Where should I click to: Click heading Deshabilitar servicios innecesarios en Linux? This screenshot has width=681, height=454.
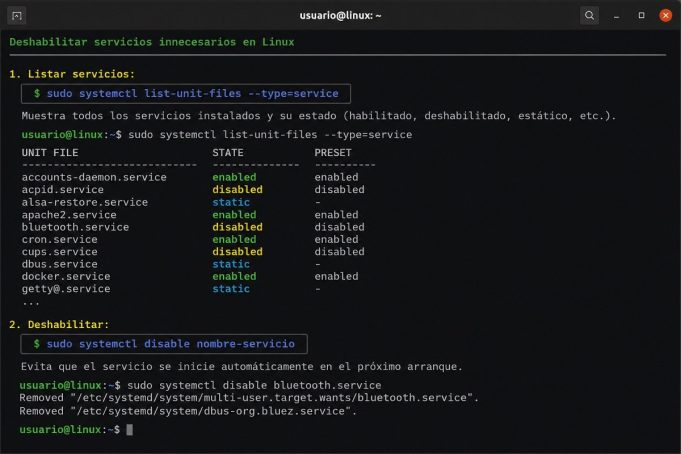(x=152, y=42)
